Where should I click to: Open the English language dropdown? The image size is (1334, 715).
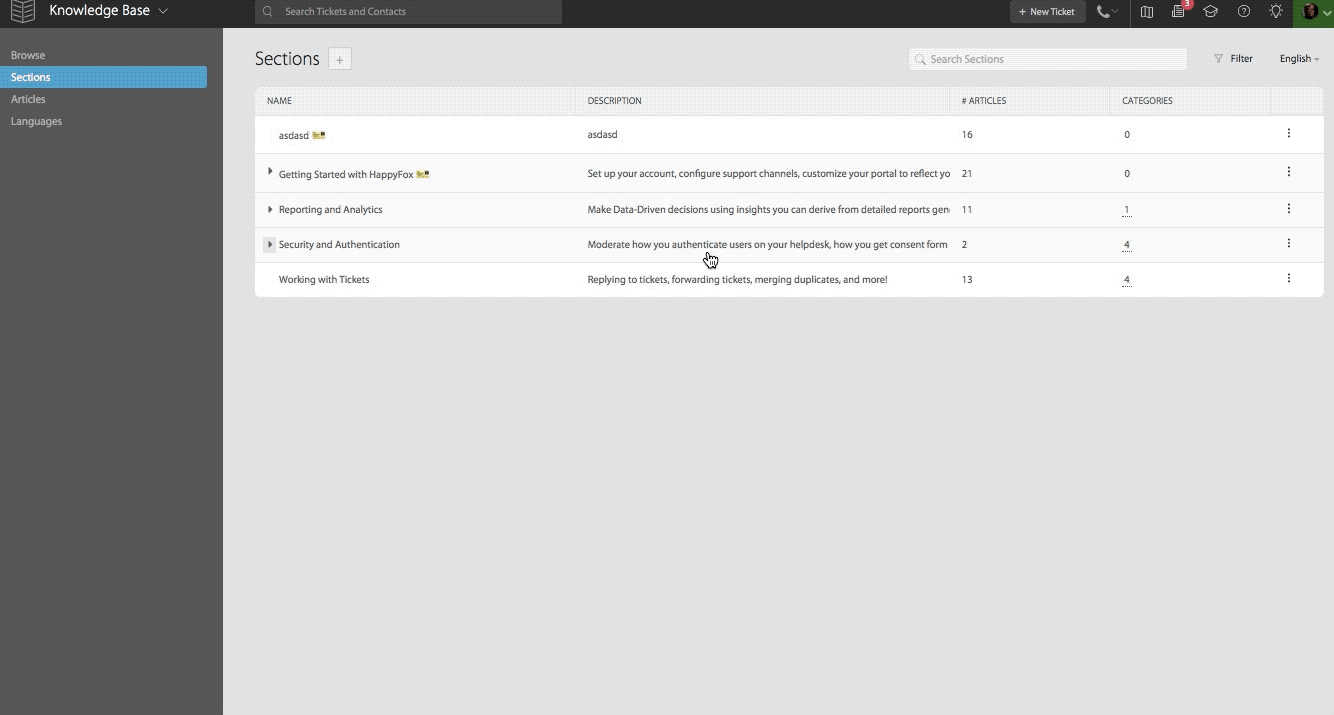point(1299,59)
